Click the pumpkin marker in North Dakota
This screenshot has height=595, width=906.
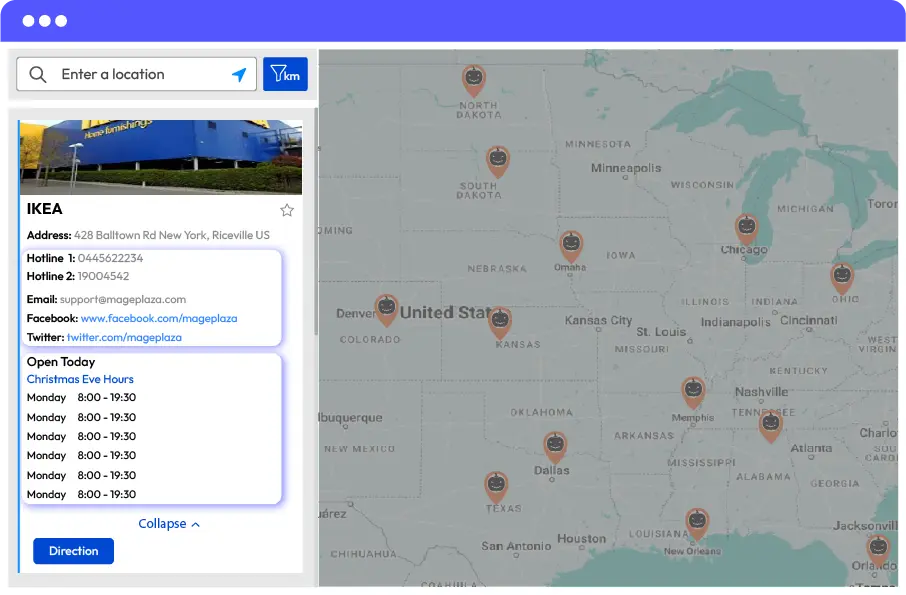click(473, 77)
